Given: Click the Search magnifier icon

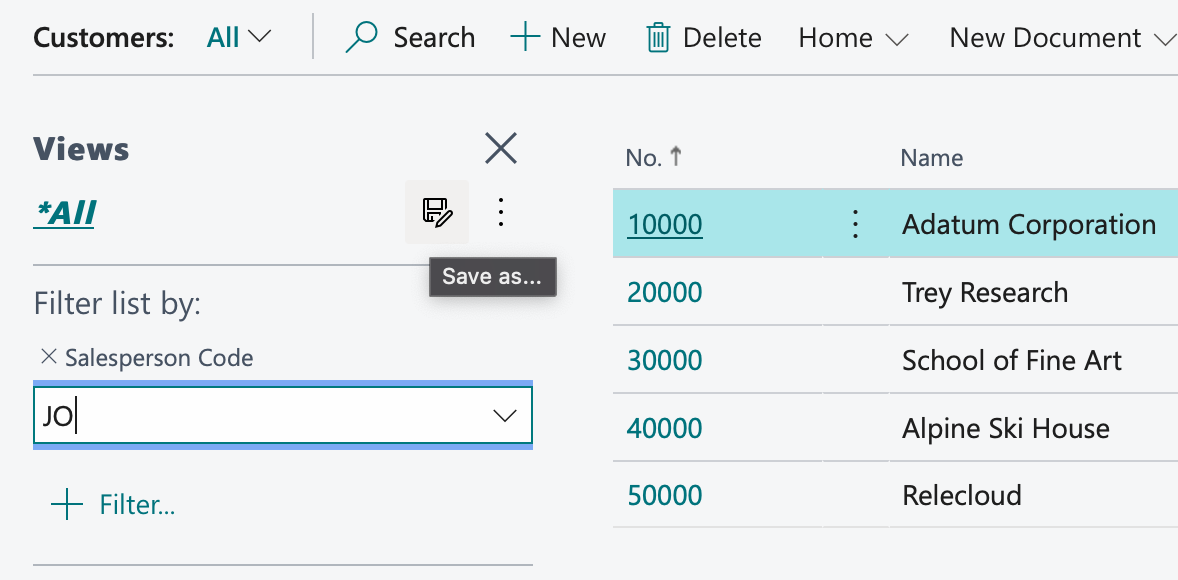Looking at the screenshot, I should pos(361,38).
